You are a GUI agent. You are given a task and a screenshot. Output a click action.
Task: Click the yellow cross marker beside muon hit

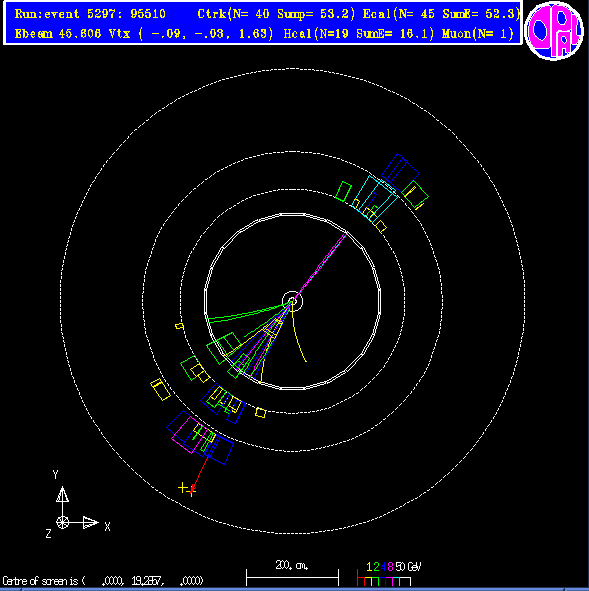[182, 488]
